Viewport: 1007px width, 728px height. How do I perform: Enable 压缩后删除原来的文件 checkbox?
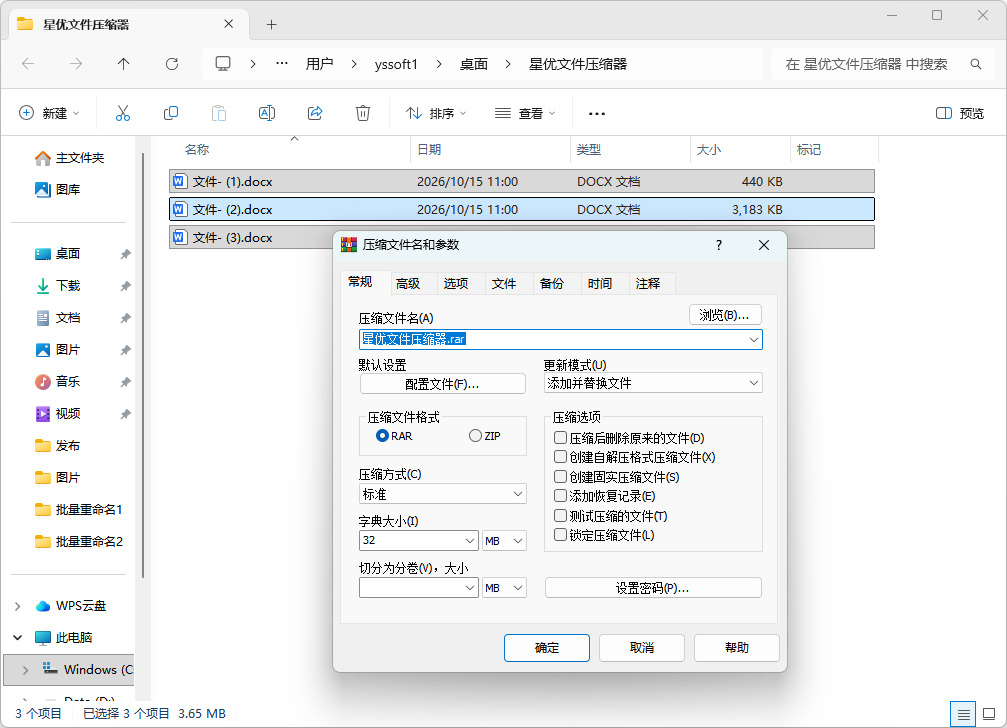pyautogui.click(x=560, y=438)
